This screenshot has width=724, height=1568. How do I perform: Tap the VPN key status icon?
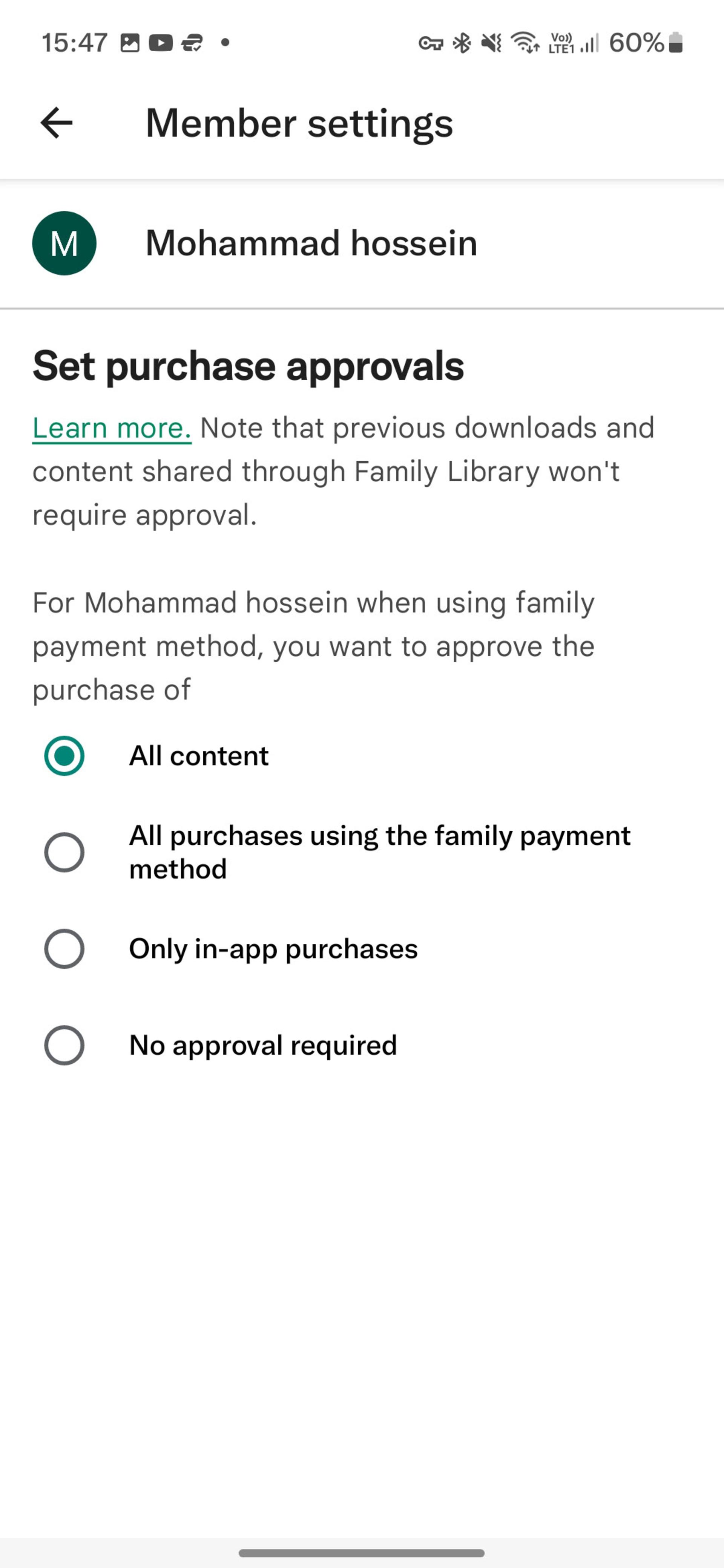431,43
